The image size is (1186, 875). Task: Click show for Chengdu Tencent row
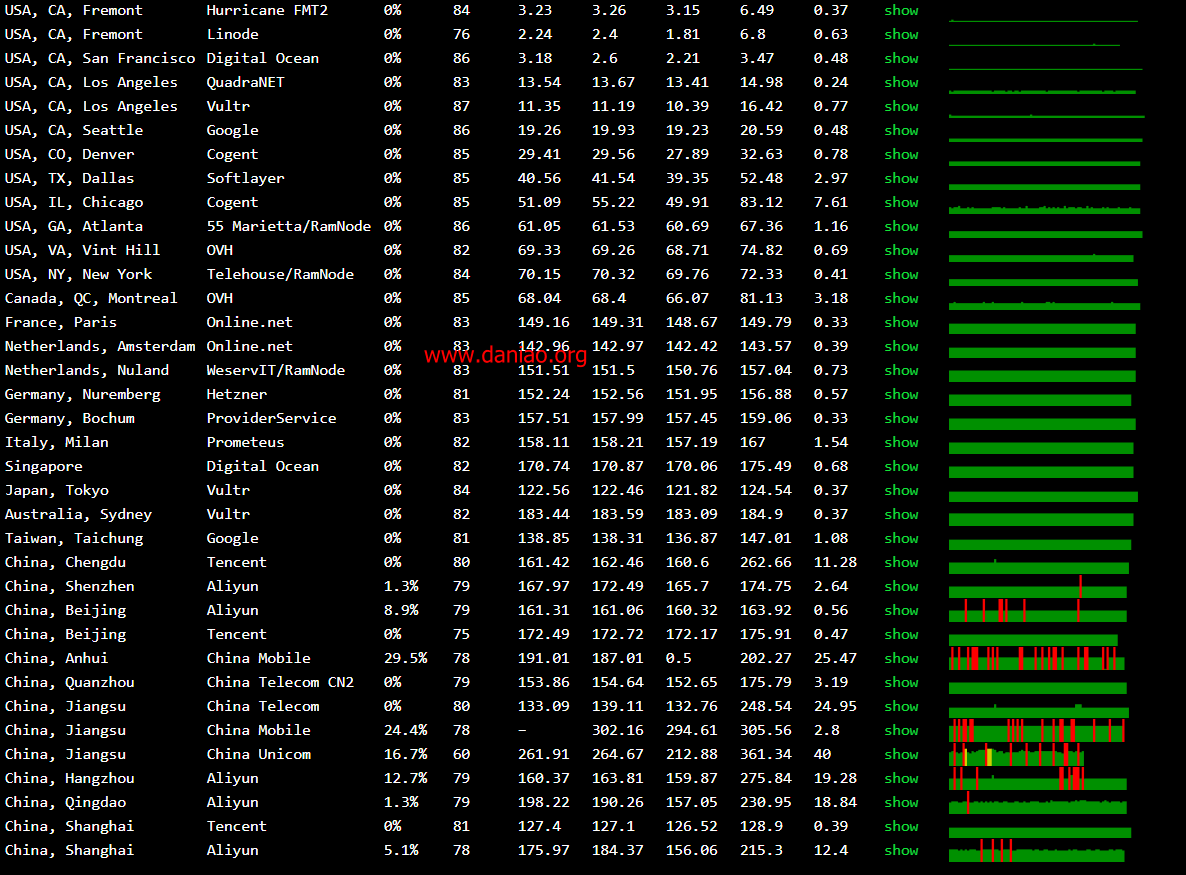click(901, 563)
